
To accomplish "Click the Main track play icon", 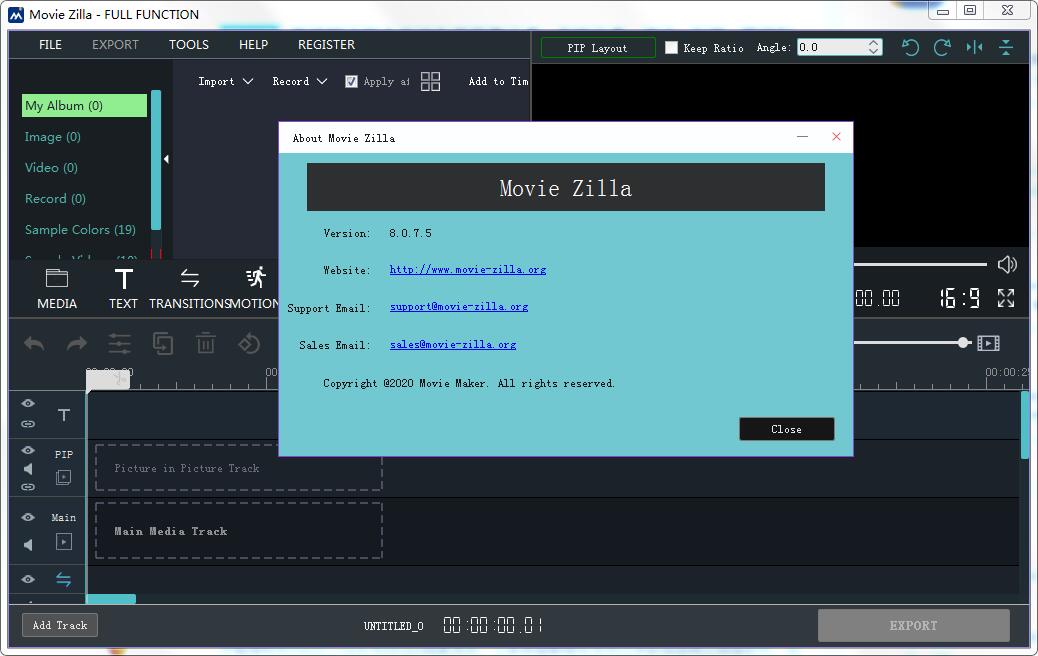I will (64, 542).
